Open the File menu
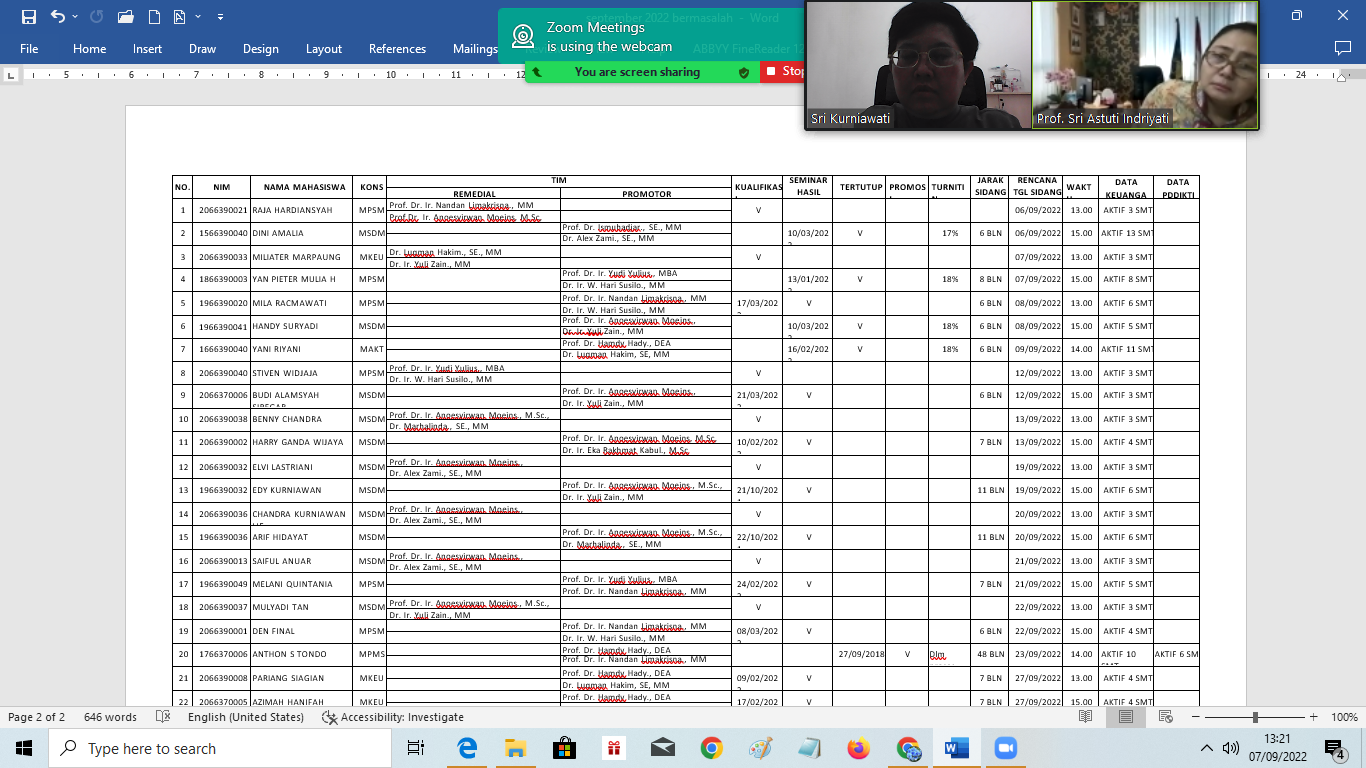1366x768 pixels. coord(29,49)
